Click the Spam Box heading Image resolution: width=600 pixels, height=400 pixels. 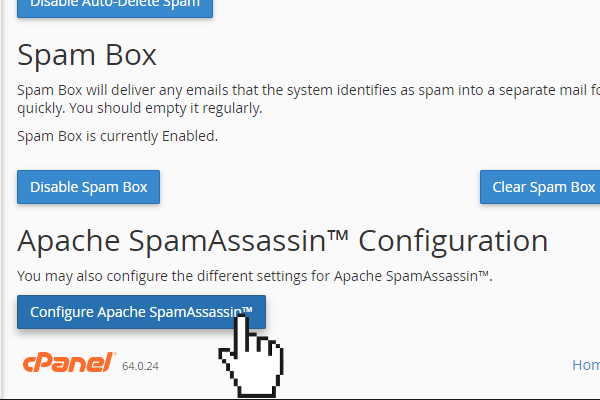point(87,56)
